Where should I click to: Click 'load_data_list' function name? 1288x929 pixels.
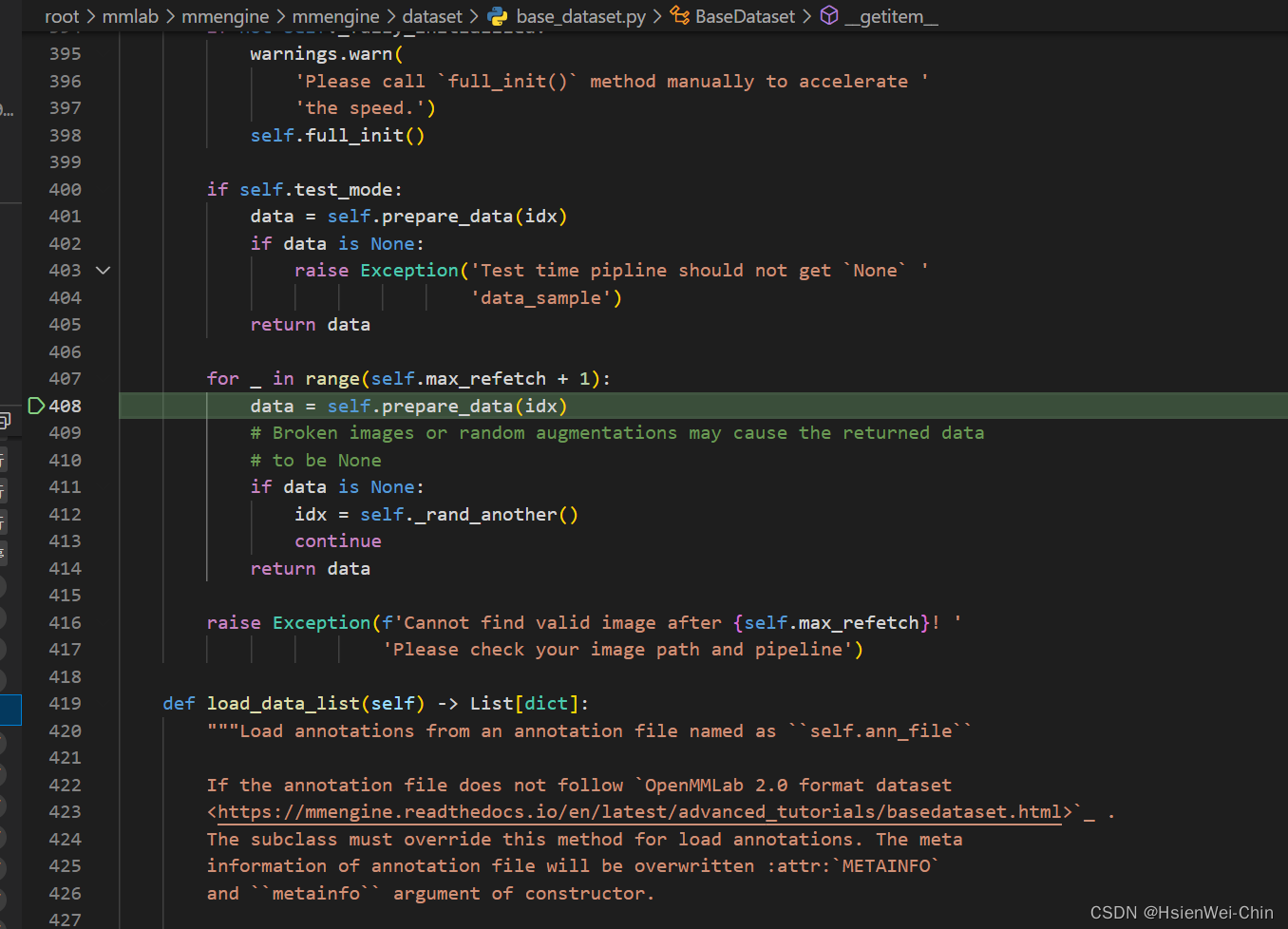tap(283, 704)
